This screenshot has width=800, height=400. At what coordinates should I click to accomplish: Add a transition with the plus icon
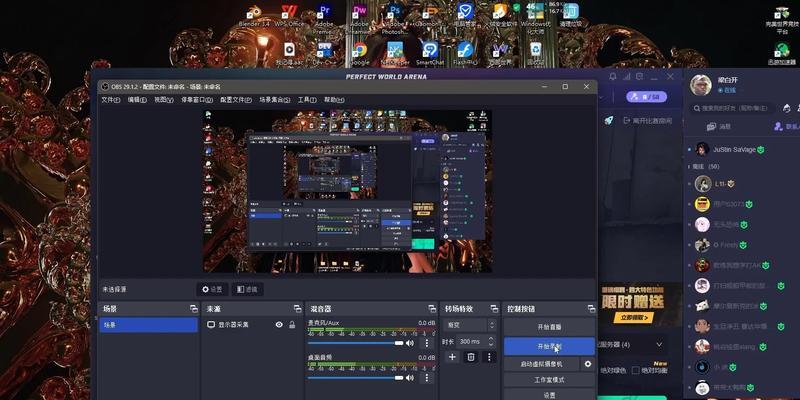tap(452, 357)
